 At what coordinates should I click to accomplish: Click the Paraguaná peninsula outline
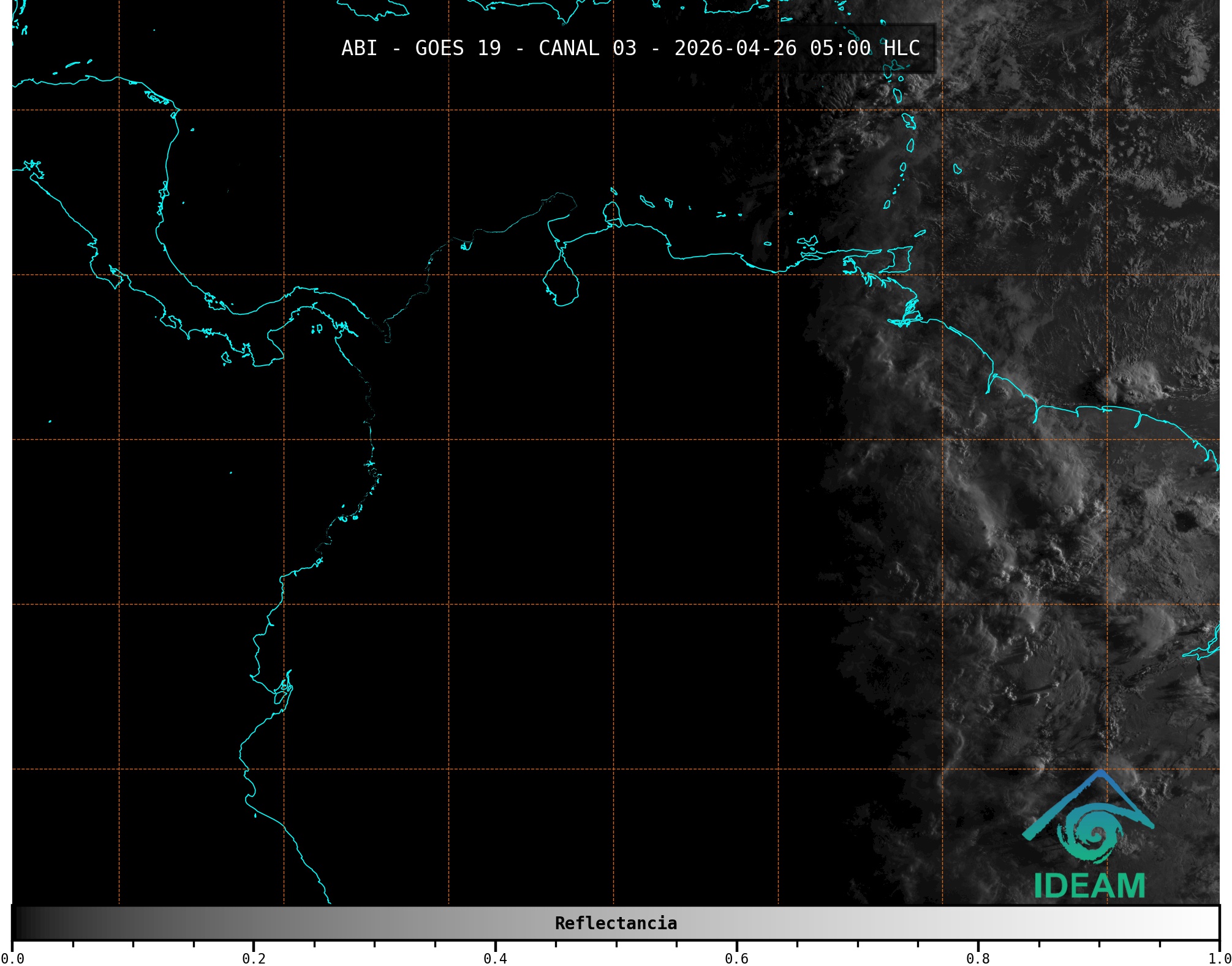[x=612, y=213]
